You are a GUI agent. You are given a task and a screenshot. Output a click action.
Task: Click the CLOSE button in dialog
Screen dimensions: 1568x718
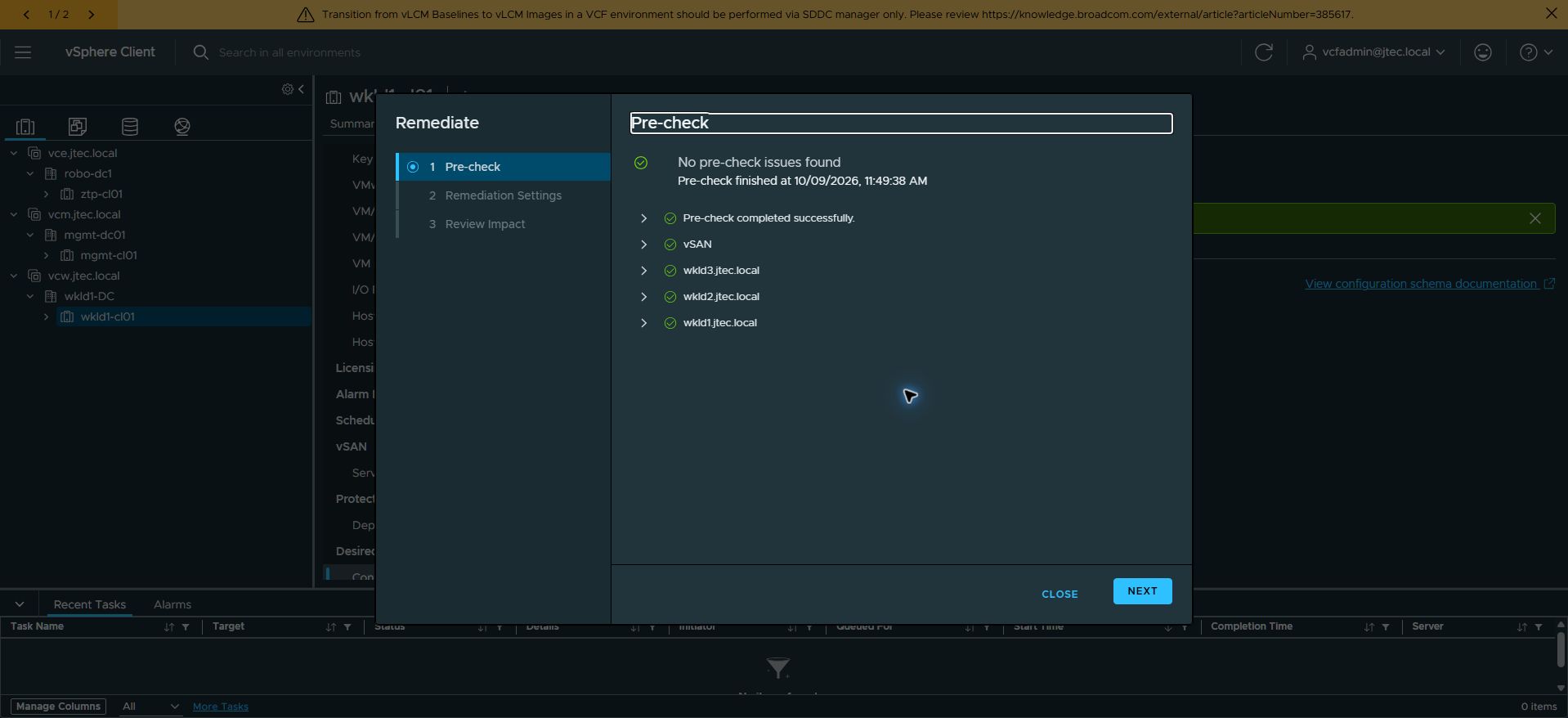(1060, 595)
